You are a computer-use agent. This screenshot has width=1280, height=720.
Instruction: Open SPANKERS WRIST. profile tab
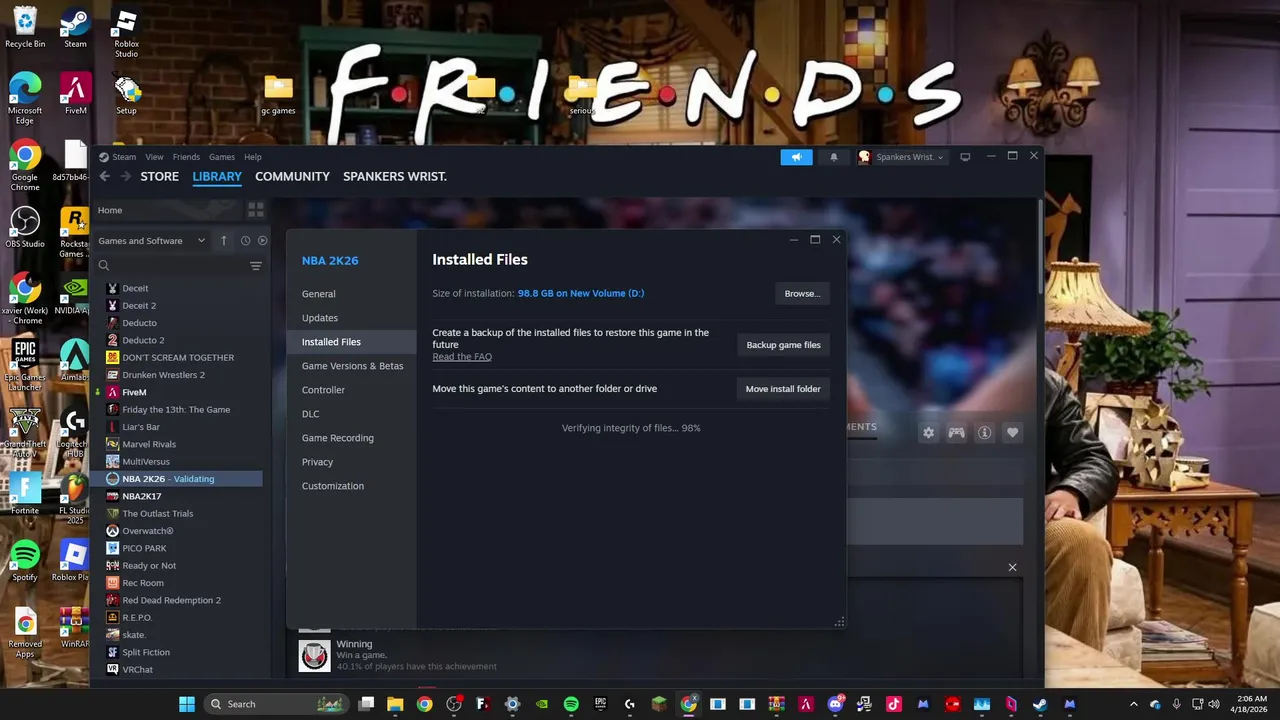395,176
